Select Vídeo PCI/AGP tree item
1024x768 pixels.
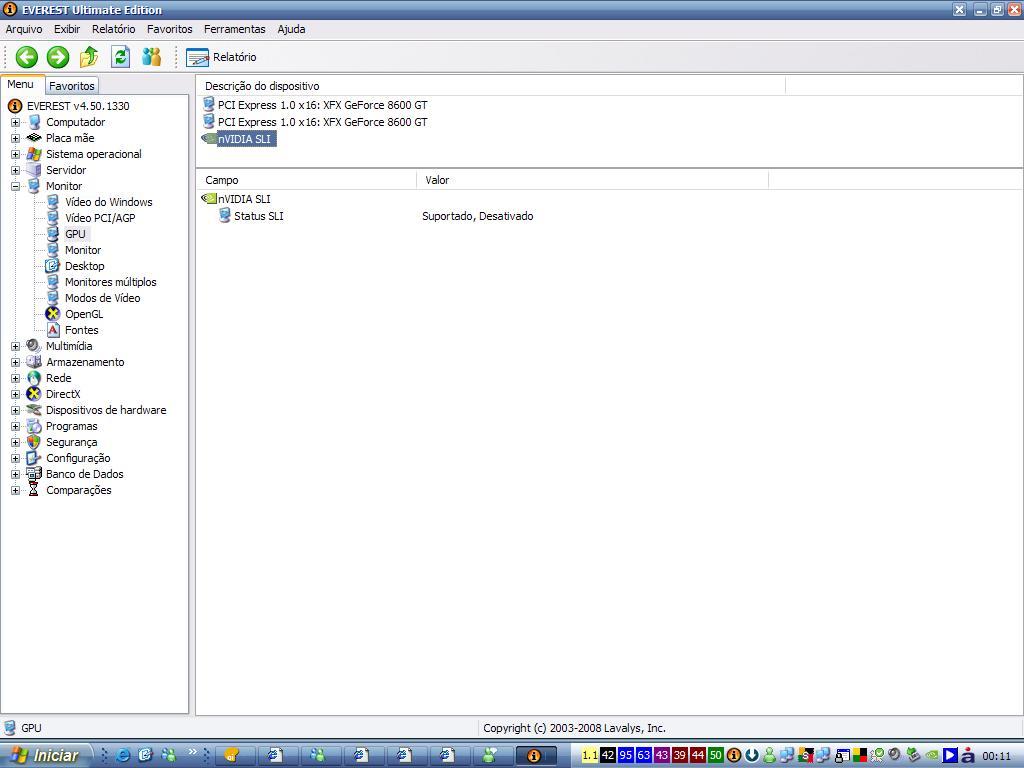(100, 218)
